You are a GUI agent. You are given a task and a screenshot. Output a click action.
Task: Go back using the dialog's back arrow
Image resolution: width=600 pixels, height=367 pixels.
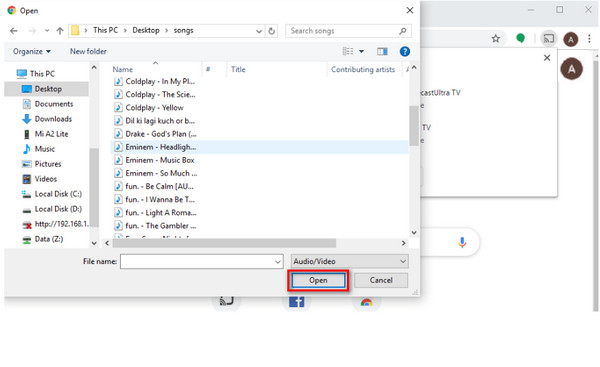point(14,31)
